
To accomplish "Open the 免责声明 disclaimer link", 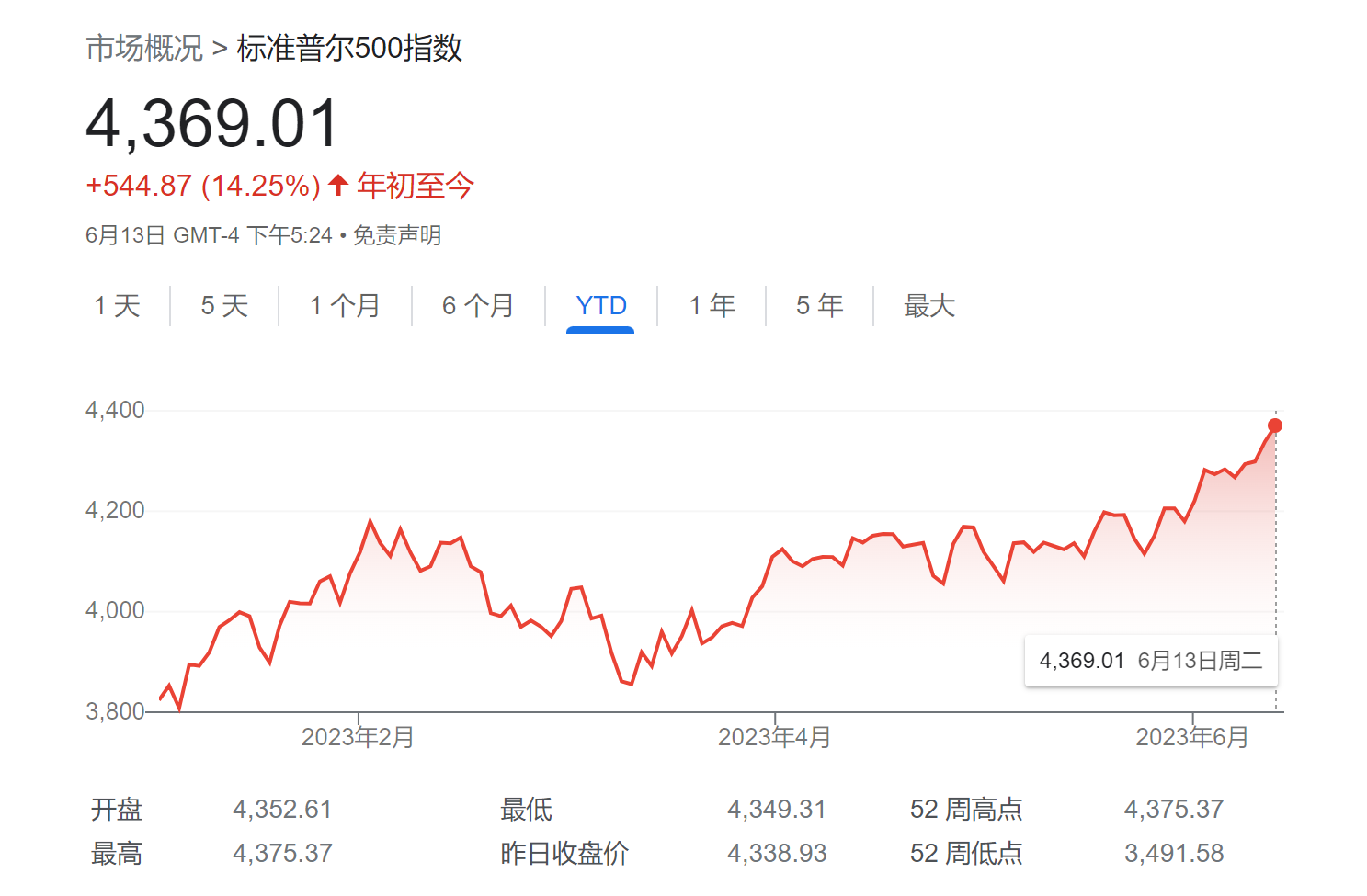I will coord(397,235).
